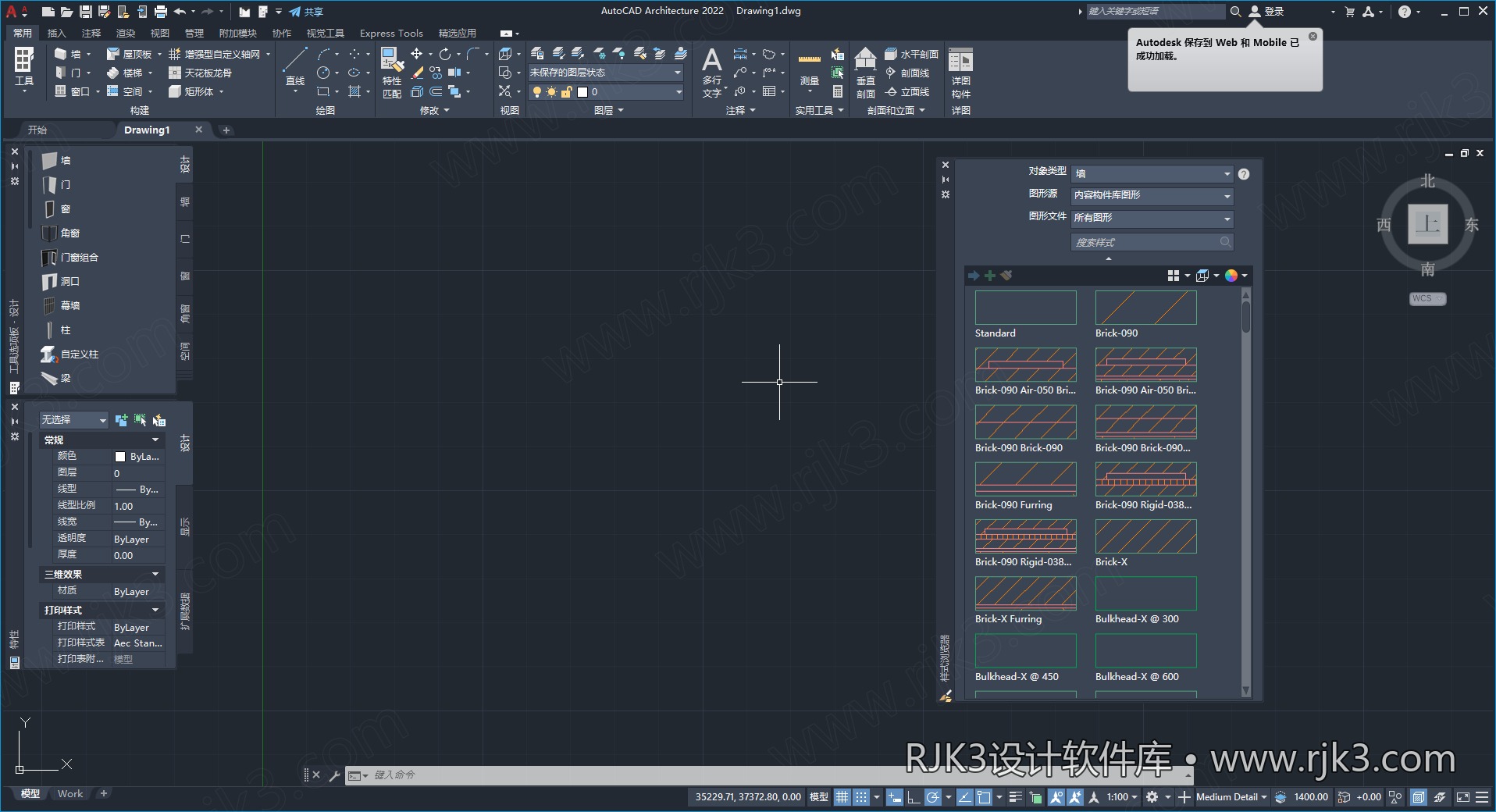This screenshot has height=812, width=1496.
Task: Click the 多行文字 multiline text tool
Action: point(712,72)
